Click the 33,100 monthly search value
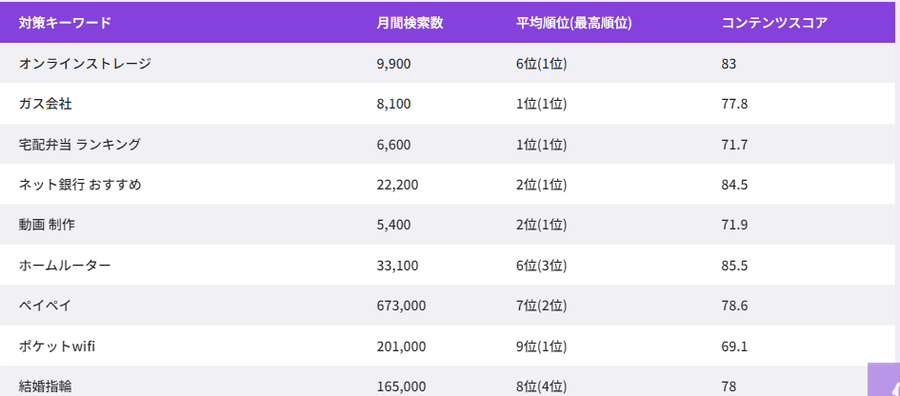Image resolution: width=900 pixels, height=396 pixels. (398, 266)
